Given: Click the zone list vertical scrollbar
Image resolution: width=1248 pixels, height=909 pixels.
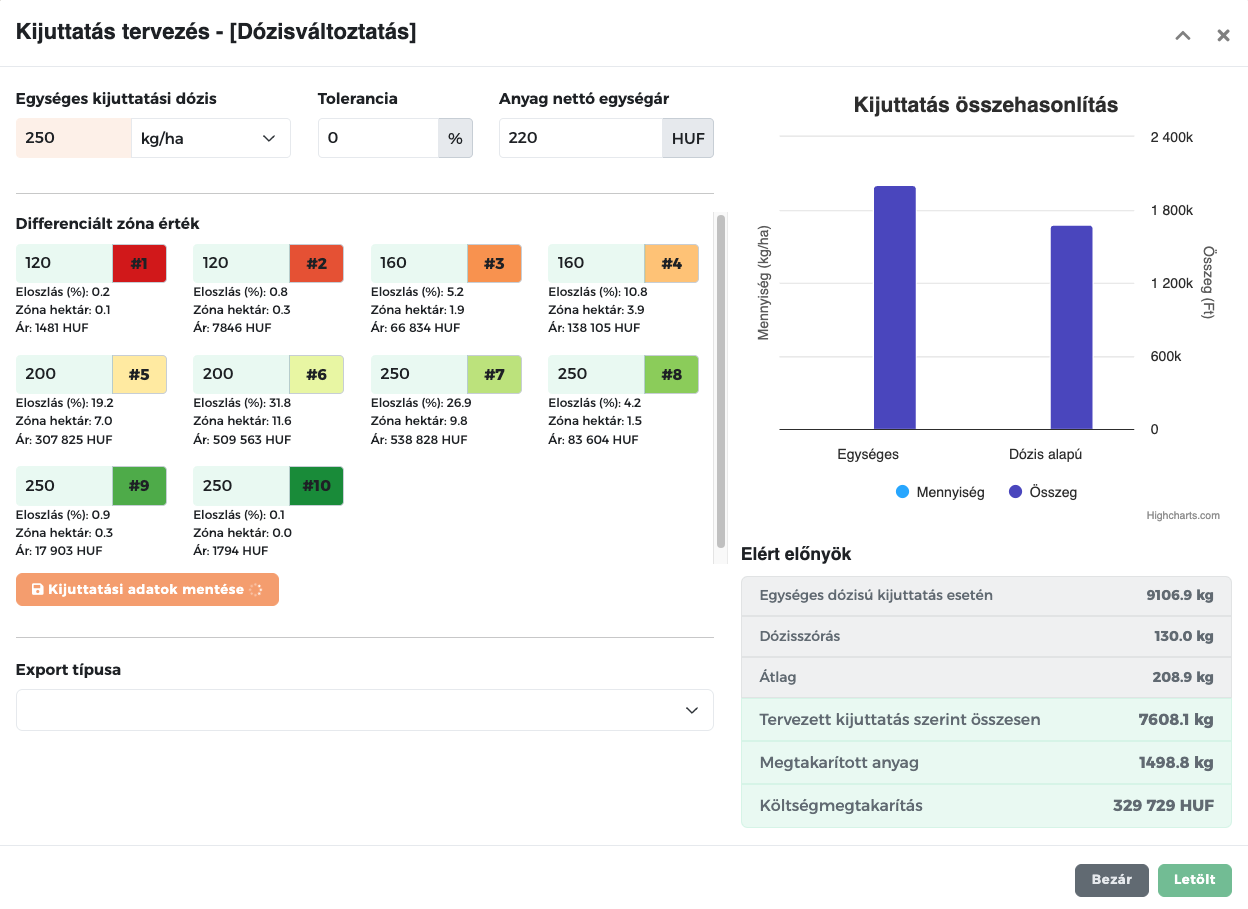Looking at the screenshot, I should tap(721, 380).
